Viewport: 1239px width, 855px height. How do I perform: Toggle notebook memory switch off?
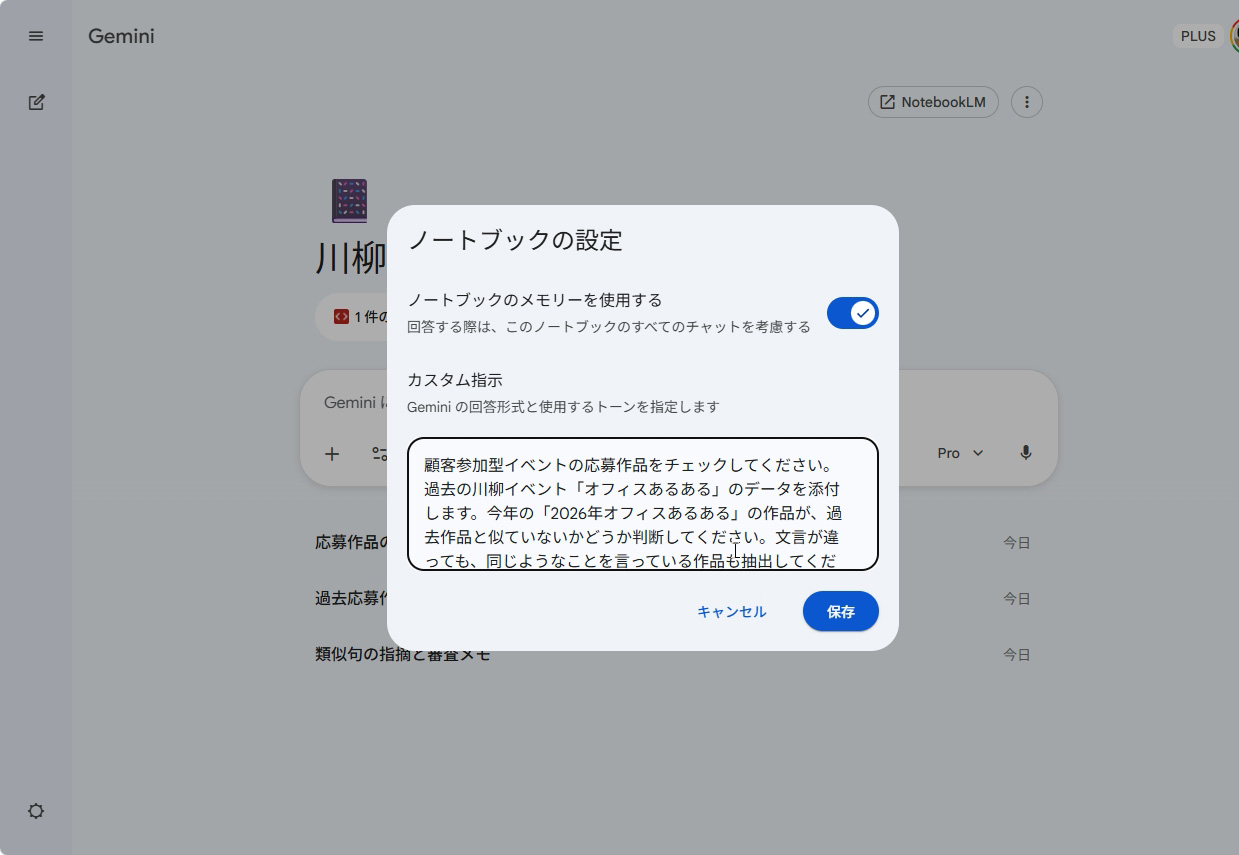pos(853,313)
